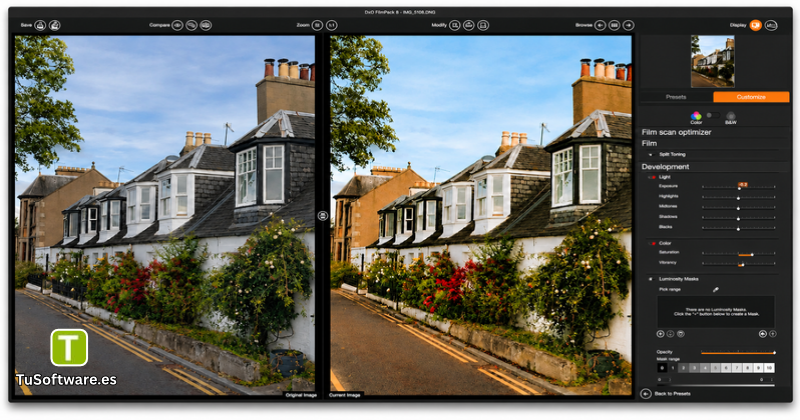Viewport: 800px width, 420px height.
Task: Click the lower mask range input field
Action: 663,380
